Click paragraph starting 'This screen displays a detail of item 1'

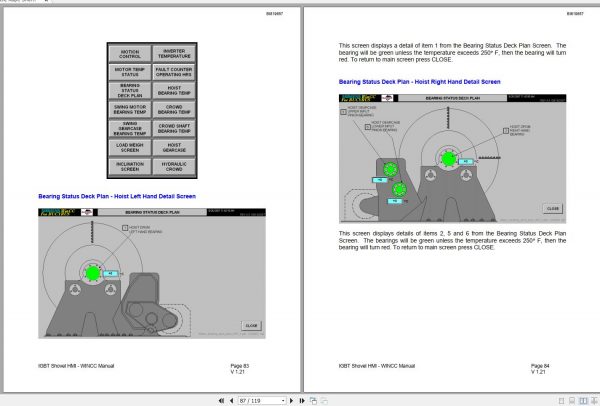point(452,52)
